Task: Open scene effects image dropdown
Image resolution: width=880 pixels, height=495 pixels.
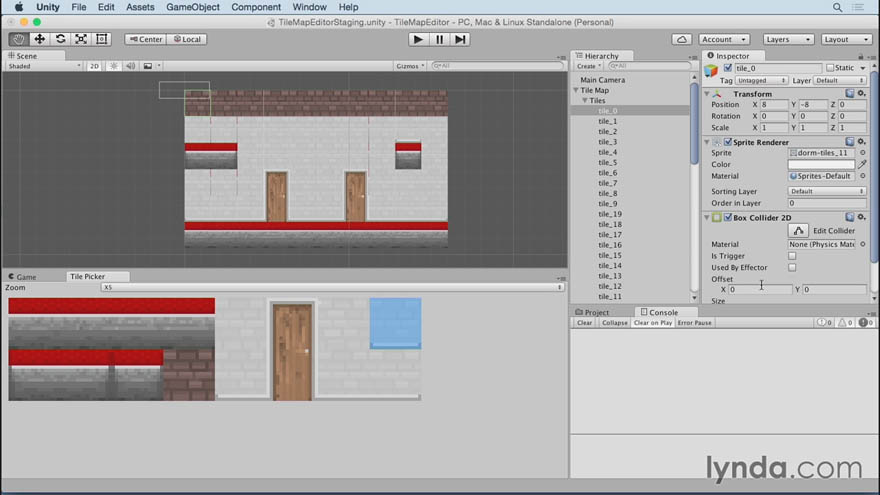Action: click(x=151, y=66)
